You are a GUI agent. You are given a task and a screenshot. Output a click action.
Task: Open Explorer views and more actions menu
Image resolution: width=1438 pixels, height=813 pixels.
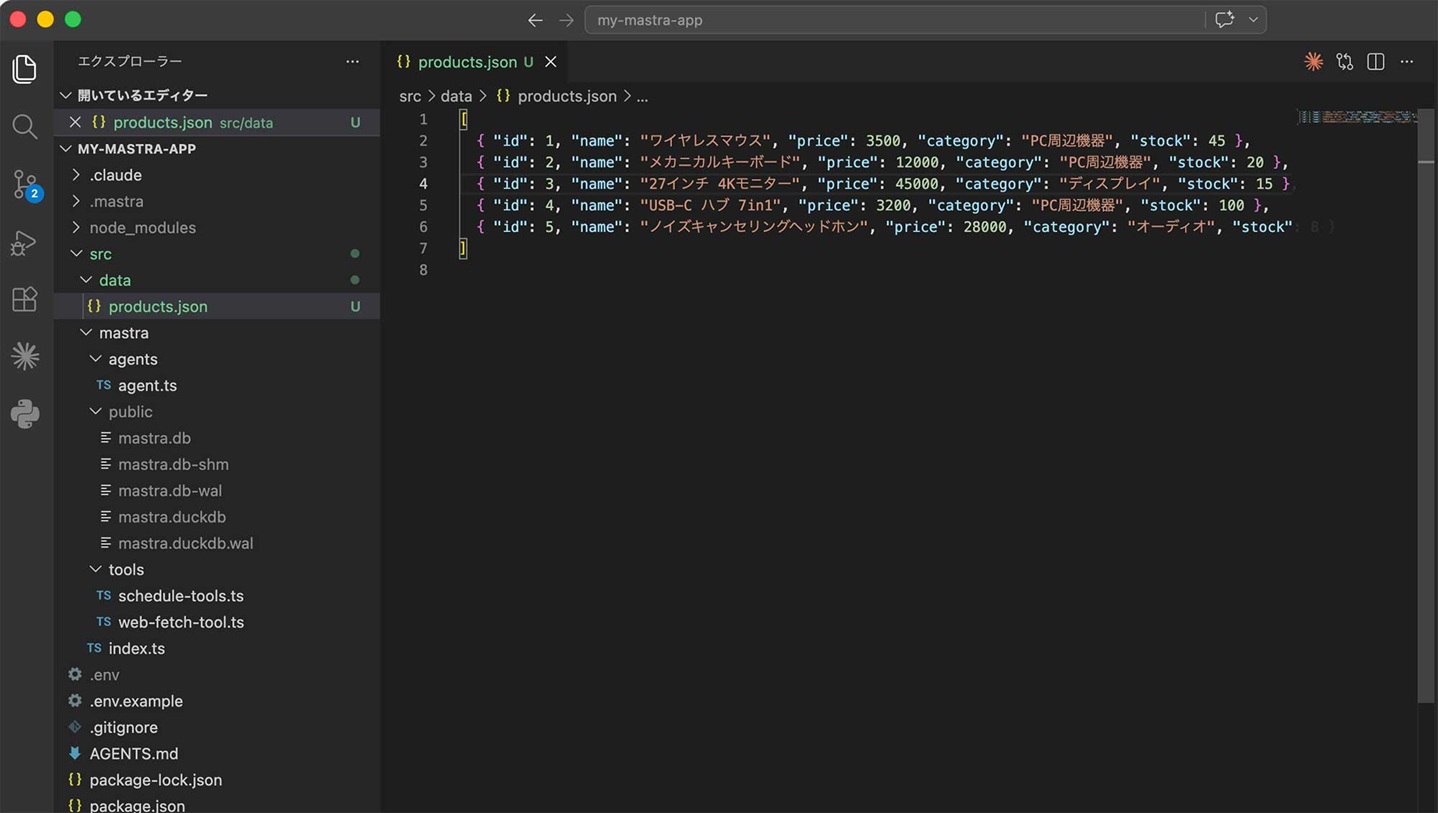(x=352, y=61)
